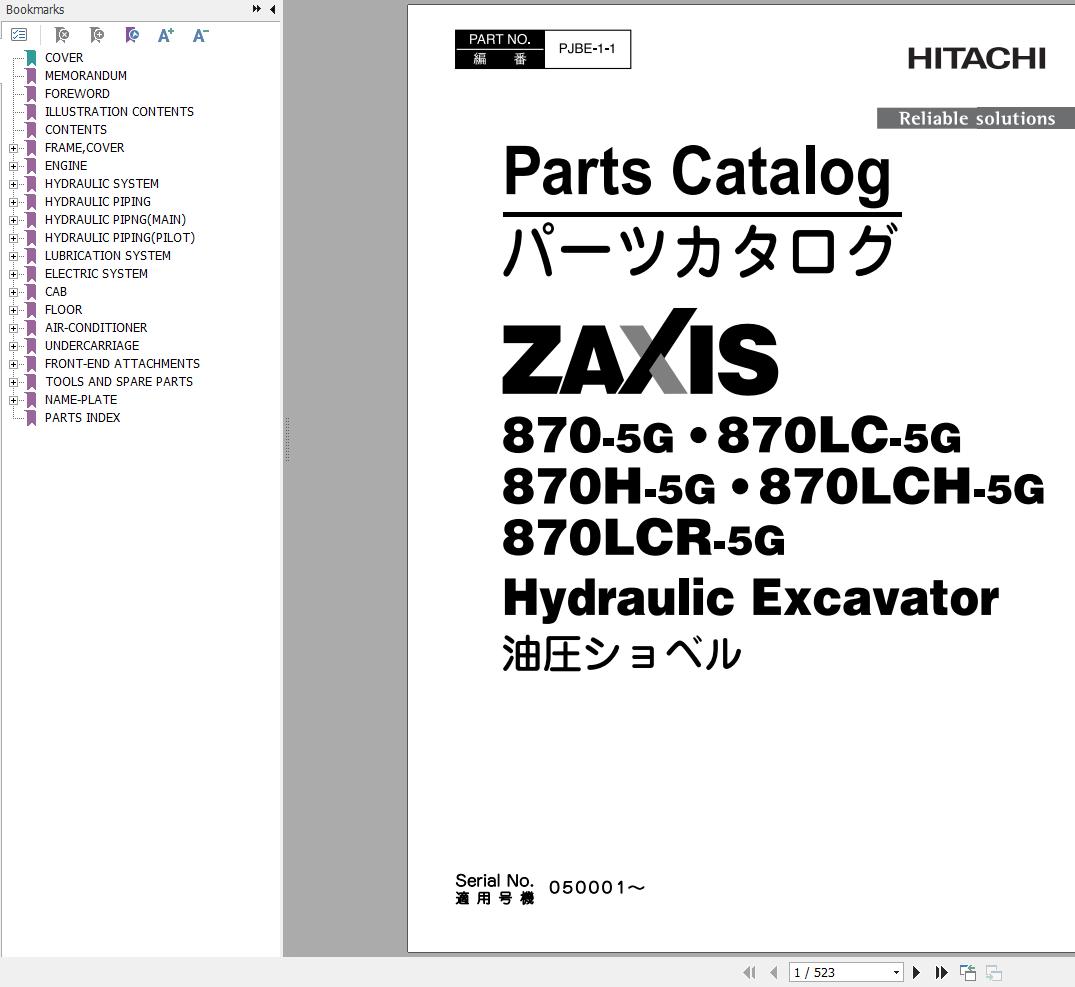Select the NAME-PLATE bookmark label
1075x987 pixels.
pos(81,400)
